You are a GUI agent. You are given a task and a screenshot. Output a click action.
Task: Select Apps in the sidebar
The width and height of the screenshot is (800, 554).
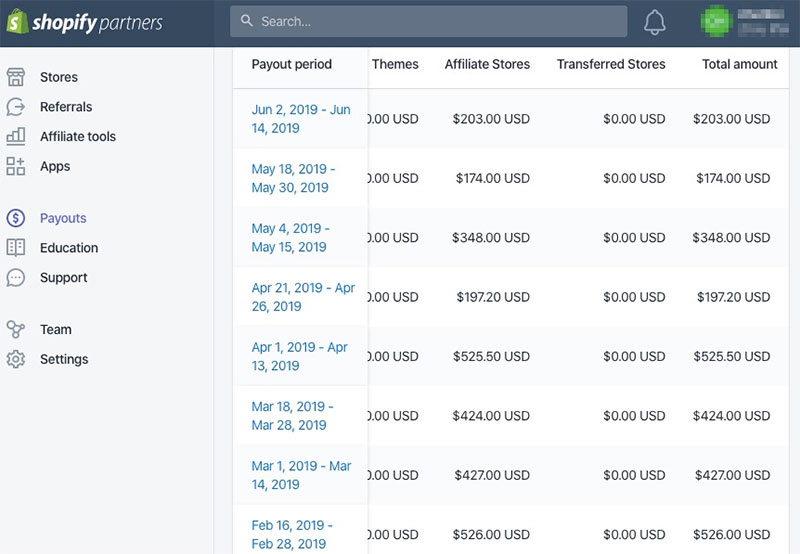[x=55, y=166]
